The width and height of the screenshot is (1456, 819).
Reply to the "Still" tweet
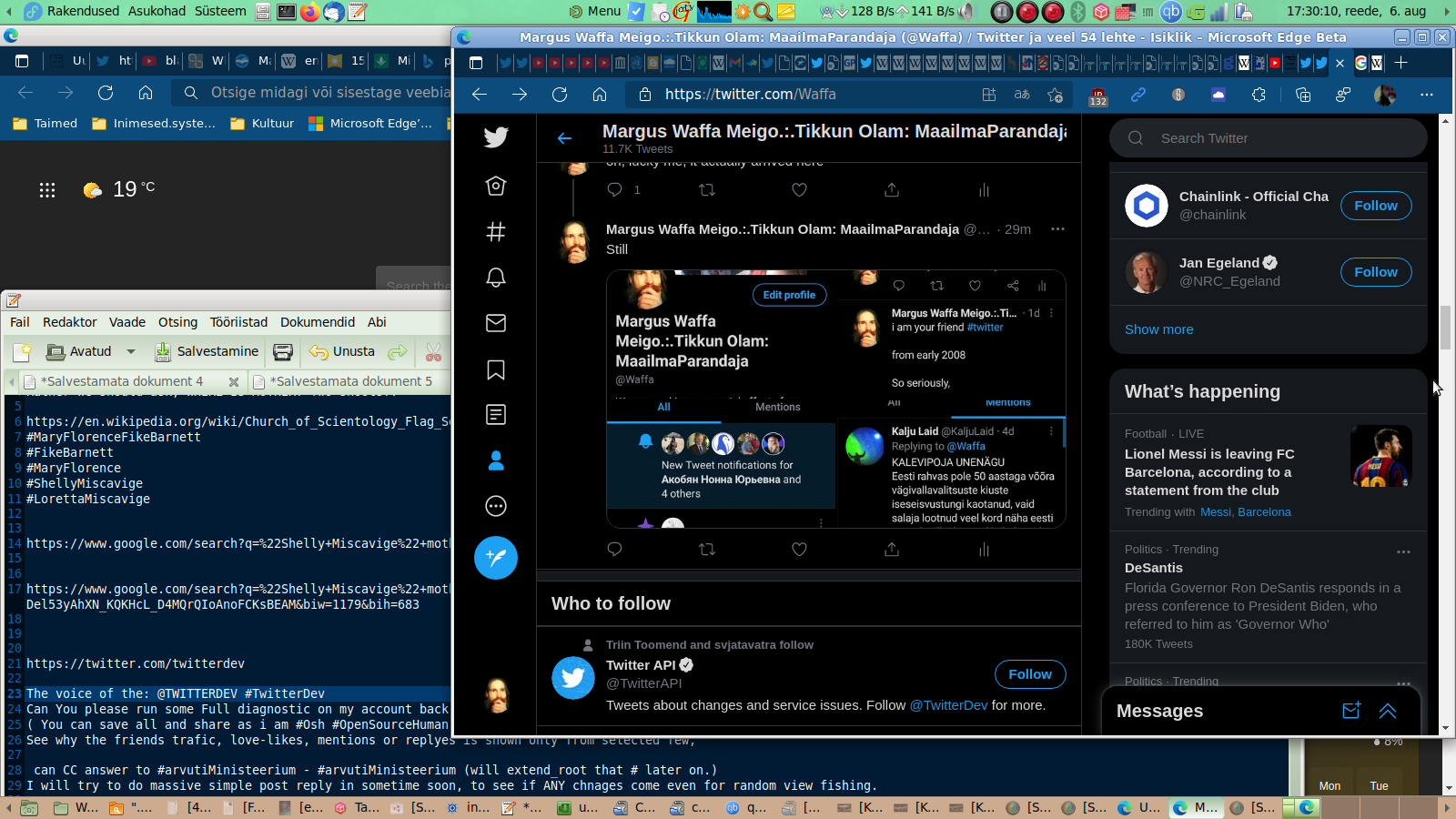[x=615, y=550]
